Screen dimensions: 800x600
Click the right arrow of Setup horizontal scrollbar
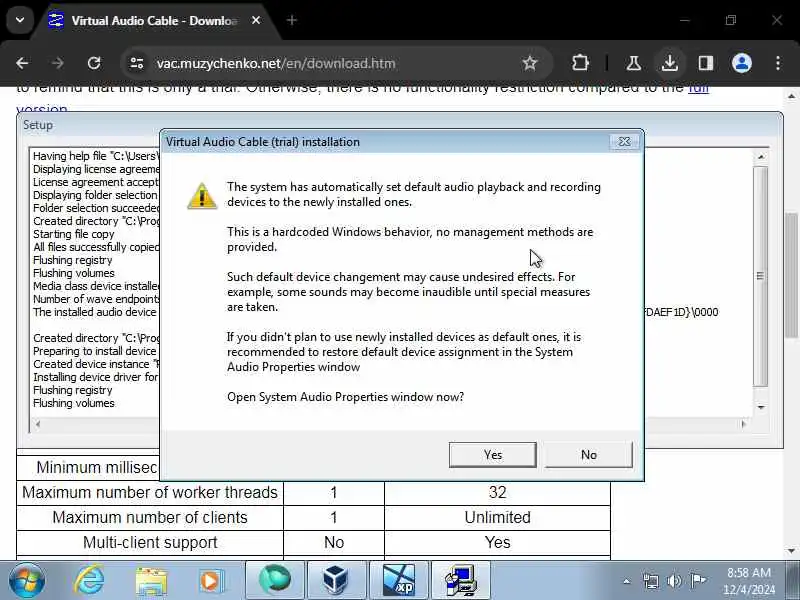(743, 424)
